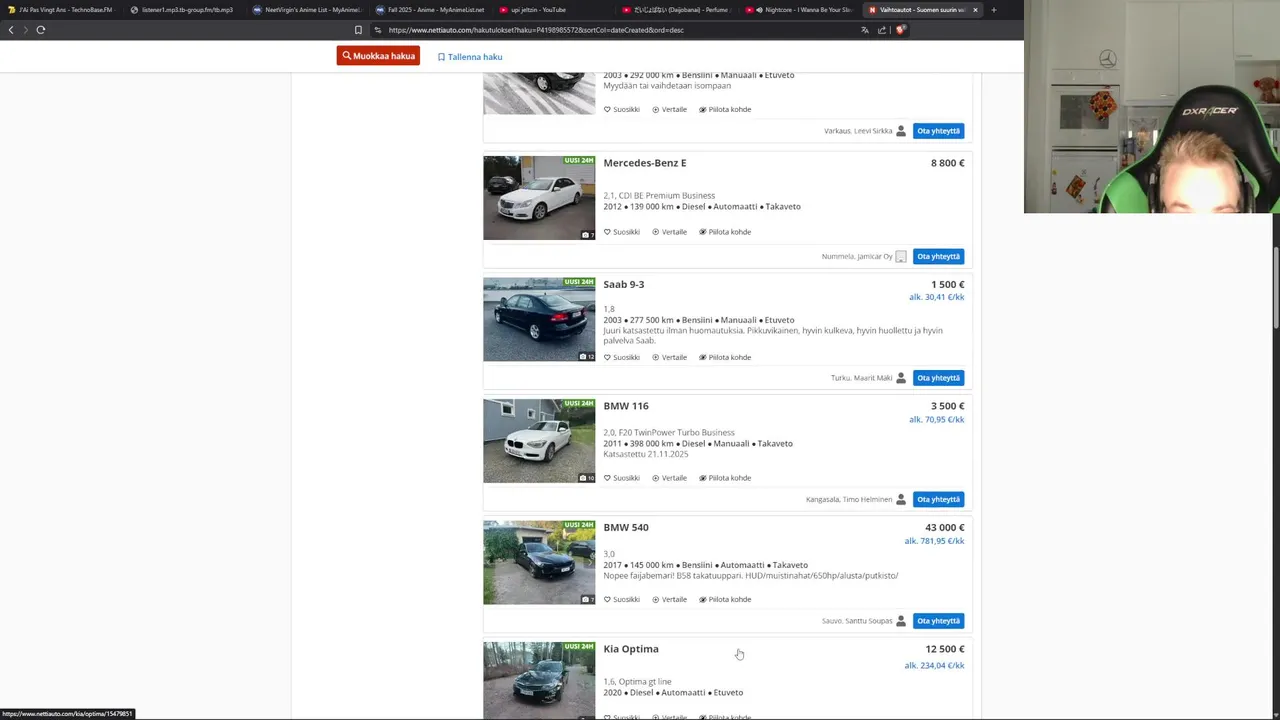Favorite the Mercedes-Benz E via Suosikki
Viewport: 1280px width, 720px height.
point(622,232)
